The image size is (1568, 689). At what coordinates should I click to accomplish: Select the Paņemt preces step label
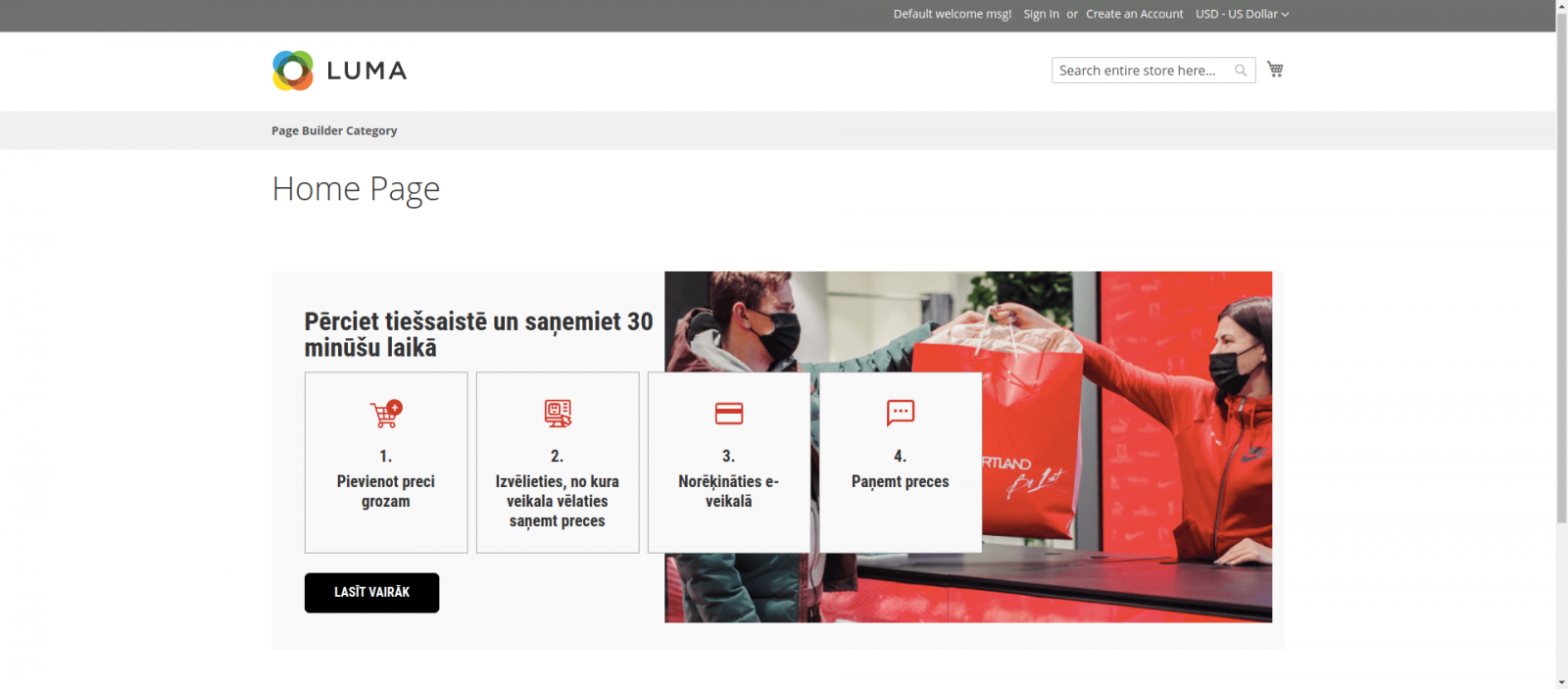901,481
